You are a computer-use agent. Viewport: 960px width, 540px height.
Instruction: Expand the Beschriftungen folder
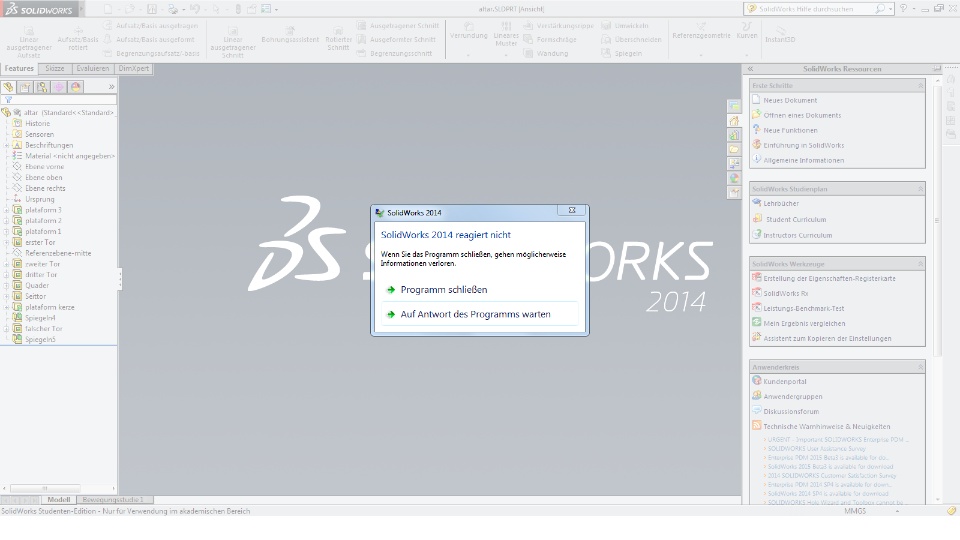pyautogui.click(x=6, y=145)
